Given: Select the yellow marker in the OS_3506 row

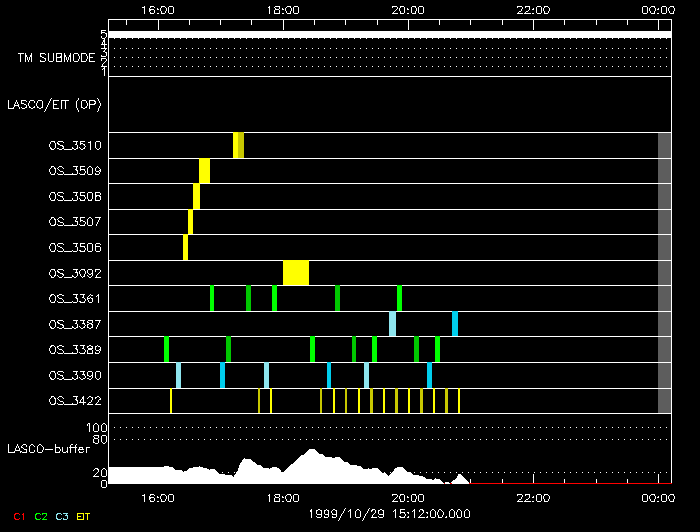Looking at the screenshot, I should pos(185,247).
